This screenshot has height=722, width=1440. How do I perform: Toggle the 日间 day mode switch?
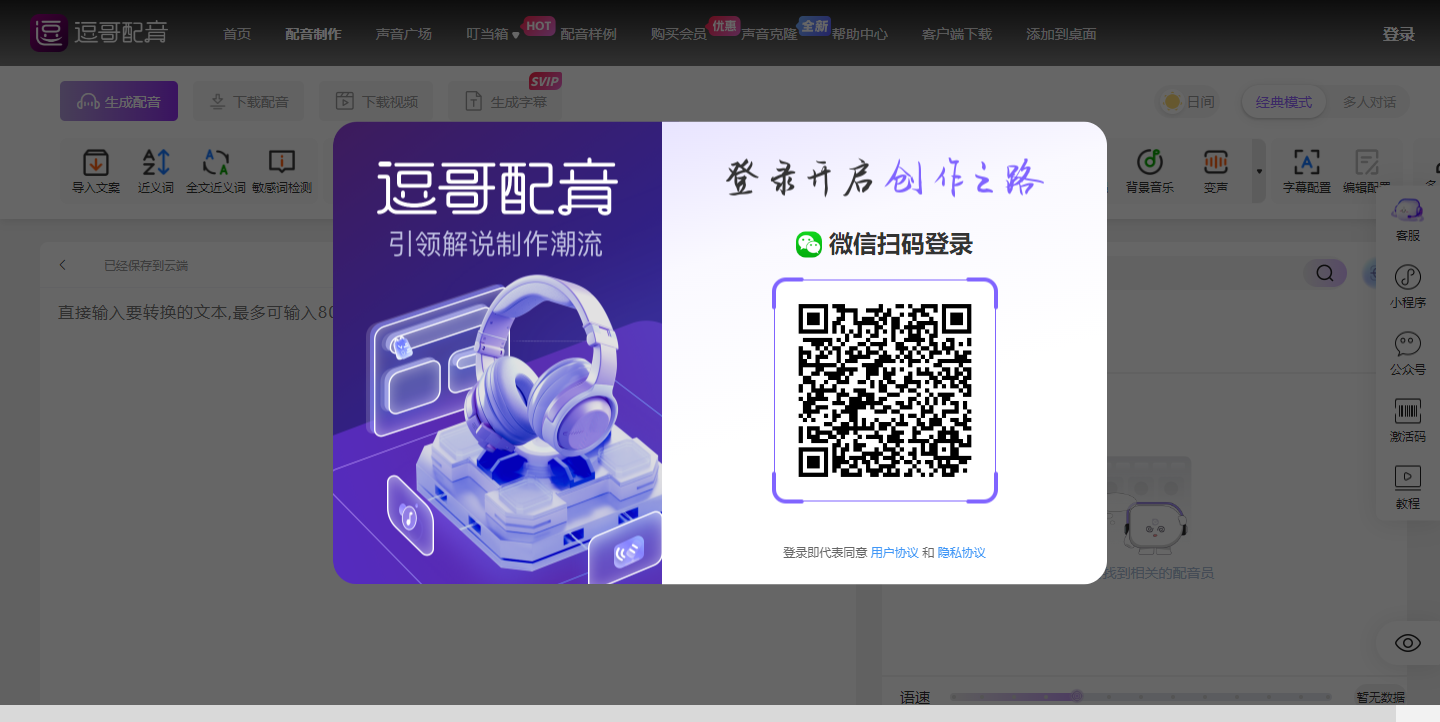tap(1188, 101)
